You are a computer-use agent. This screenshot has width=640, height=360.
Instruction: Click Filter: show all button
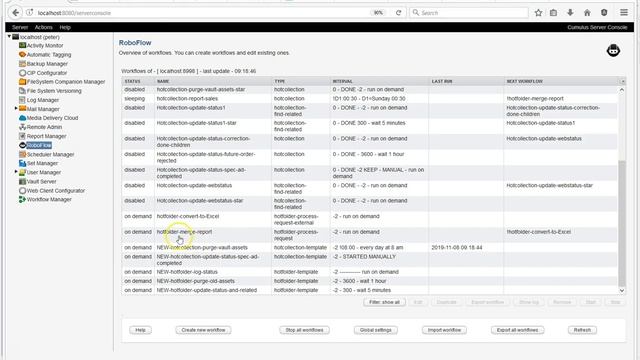384,302
